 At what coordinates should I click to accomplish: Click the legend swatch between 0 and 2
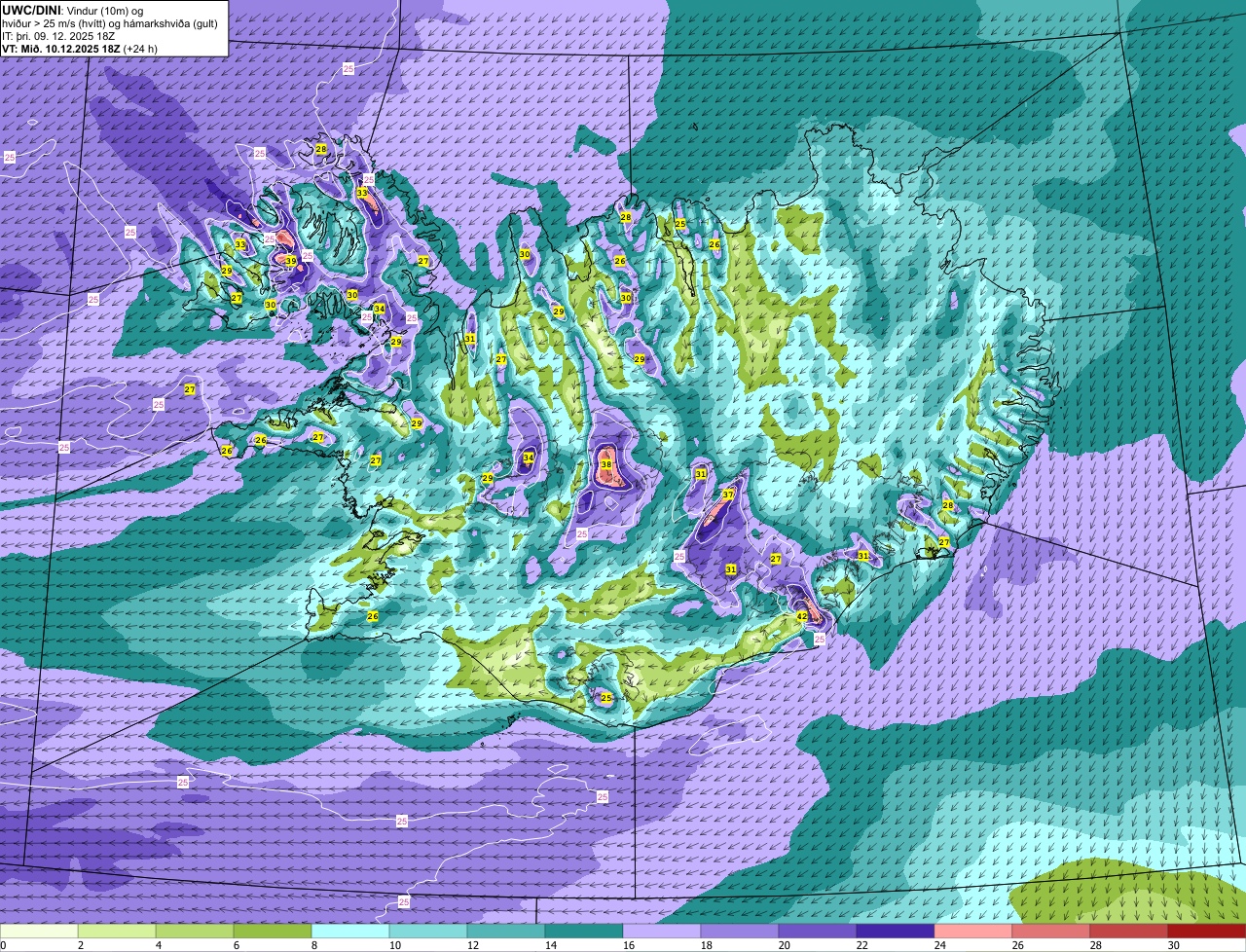coord(39,932)
